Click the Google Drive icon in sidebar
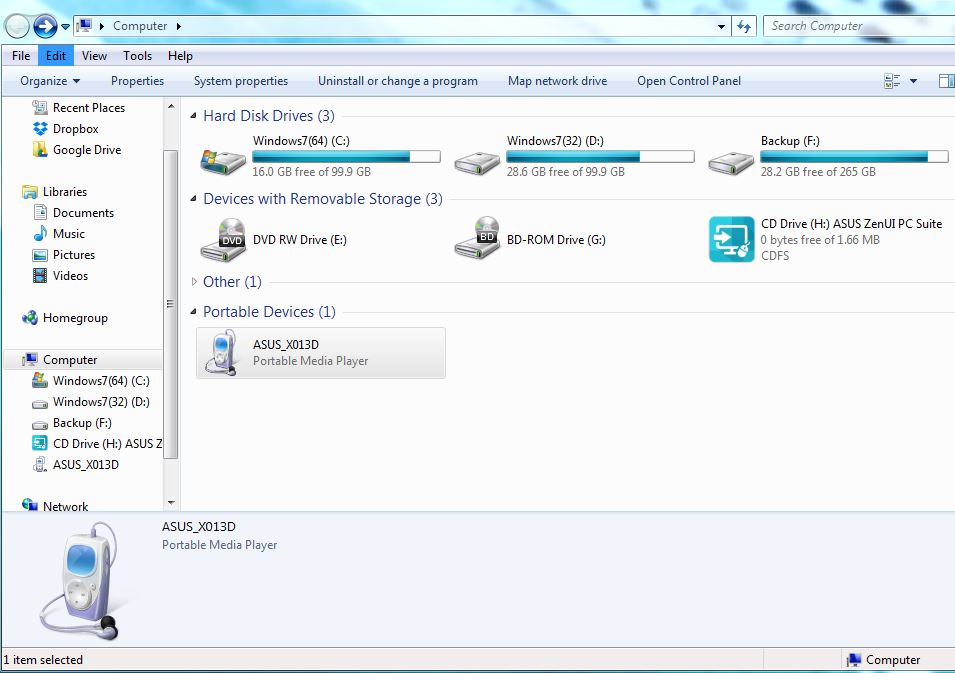 (x=40, y=149)
